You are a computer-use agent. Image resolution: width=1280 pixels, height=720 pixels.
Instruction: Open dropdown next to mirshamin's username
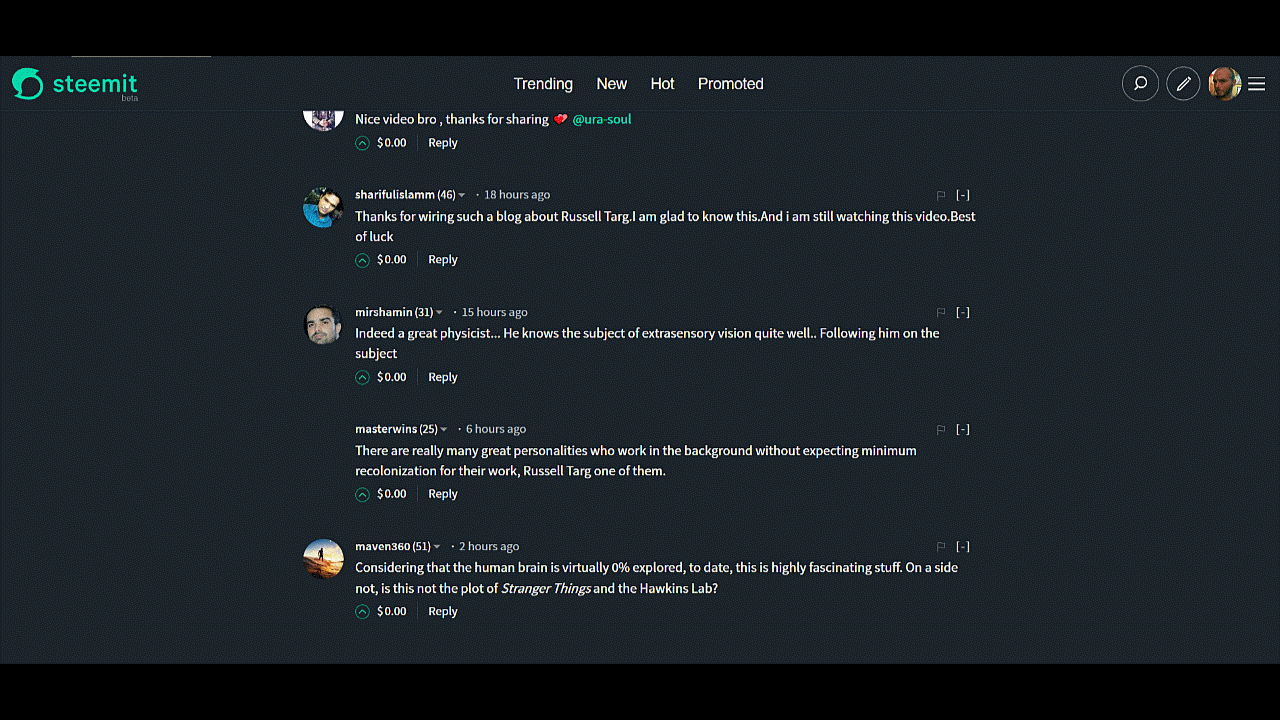pyautogui.click(x=439, y=313)
